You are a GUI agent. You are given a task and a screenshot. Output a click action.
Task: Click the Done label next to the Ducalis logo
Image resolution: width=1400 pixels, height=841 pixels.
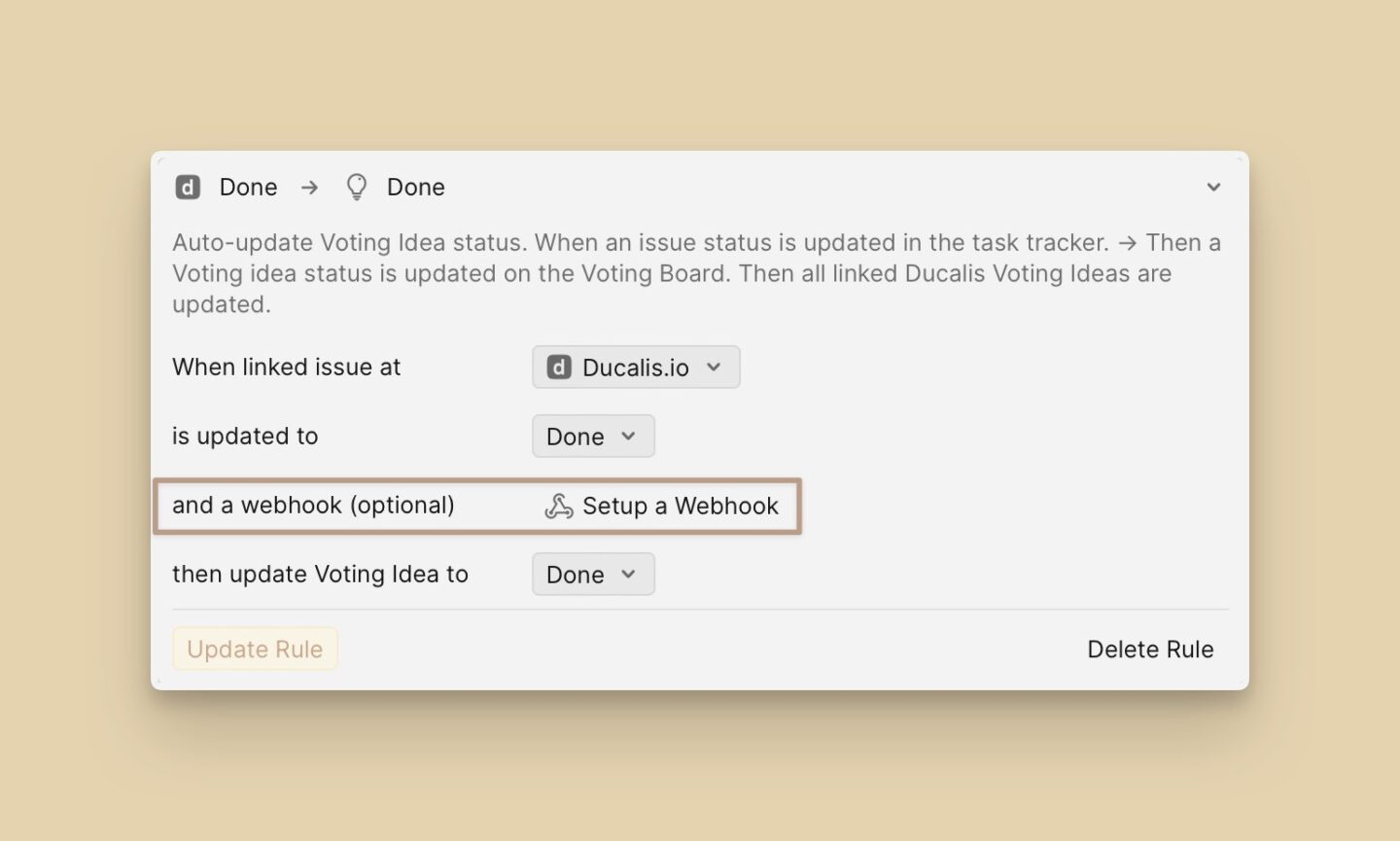(x=248, y=187)
